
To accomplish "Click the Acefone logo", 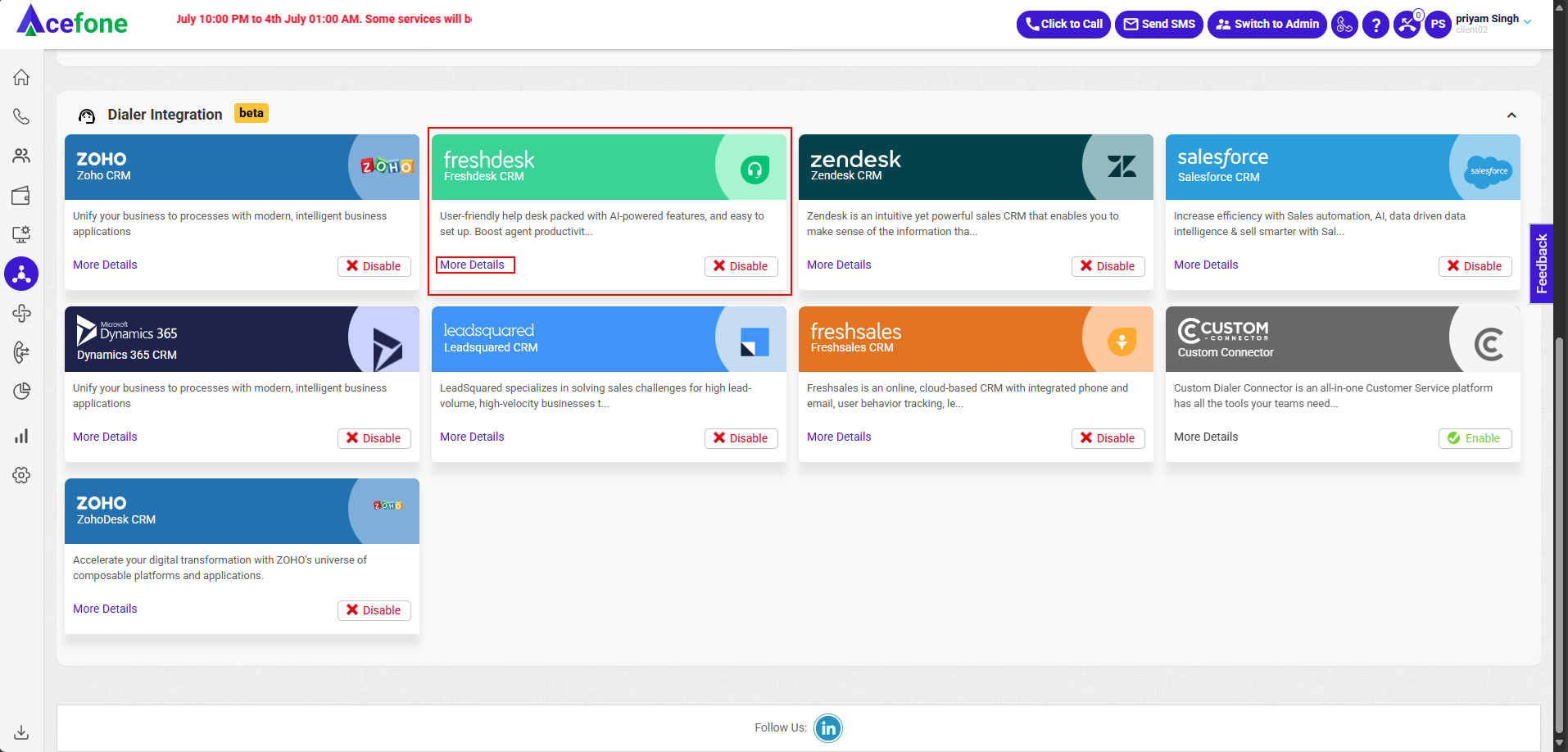I will 72,21.
